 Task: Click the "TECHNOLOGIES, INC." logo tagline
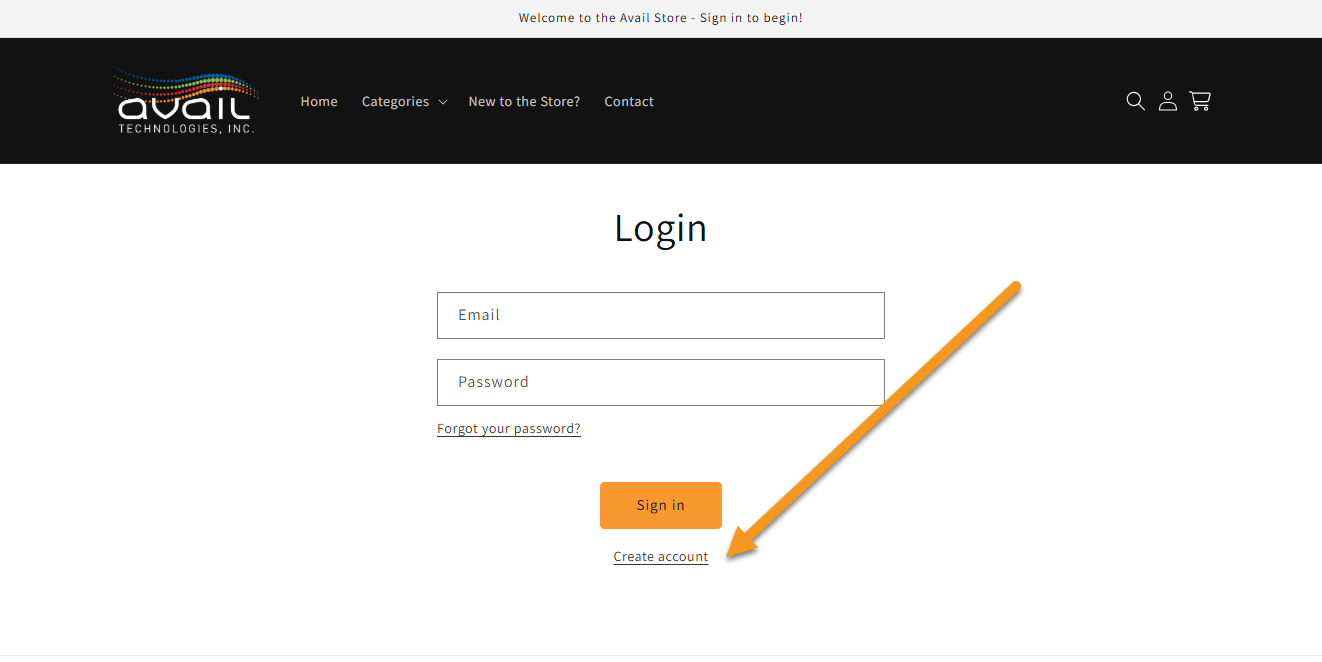[x=186, y=129]
